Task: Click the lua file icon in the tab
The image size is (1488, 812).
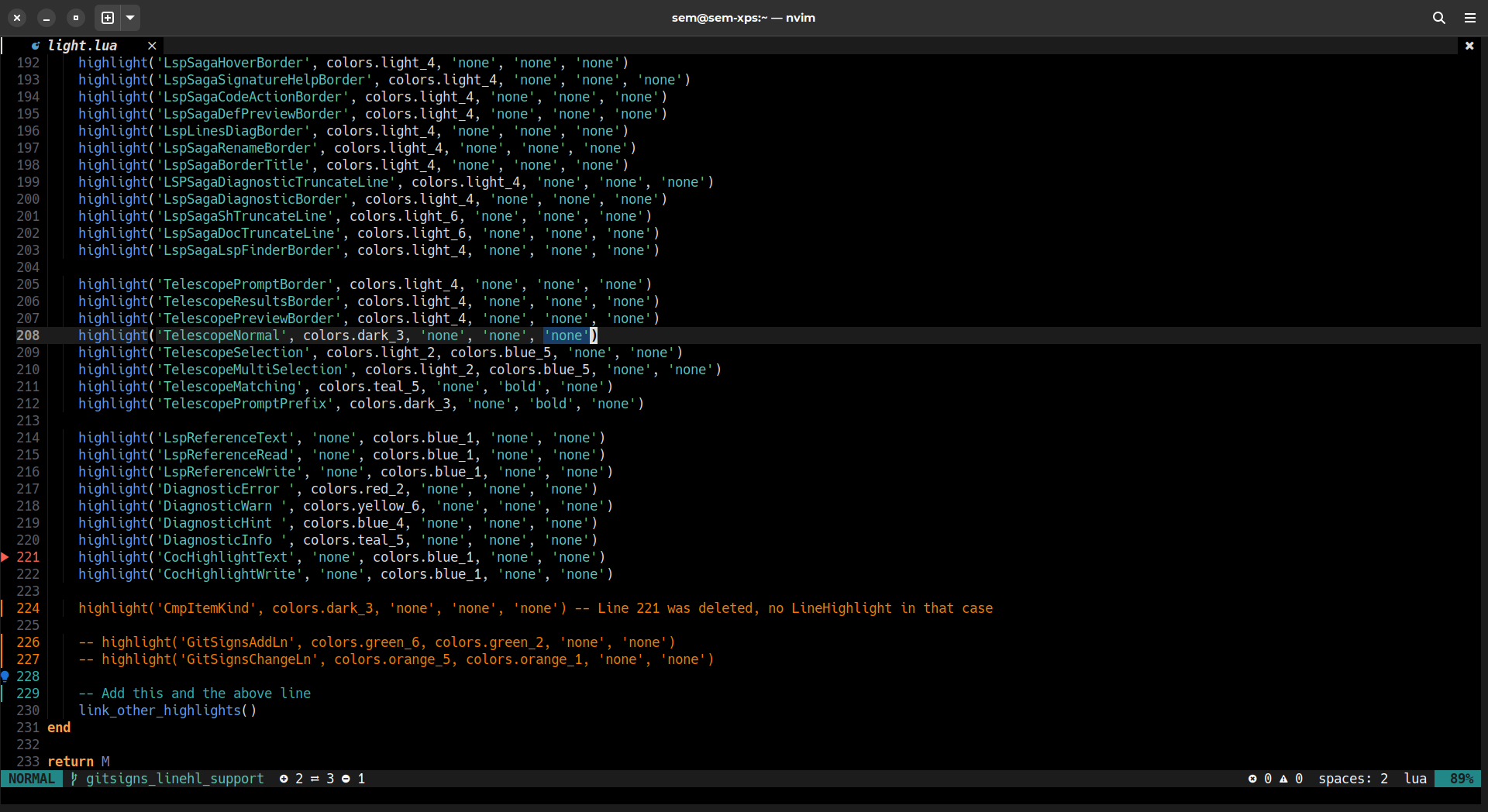Action: pos(36,46)
